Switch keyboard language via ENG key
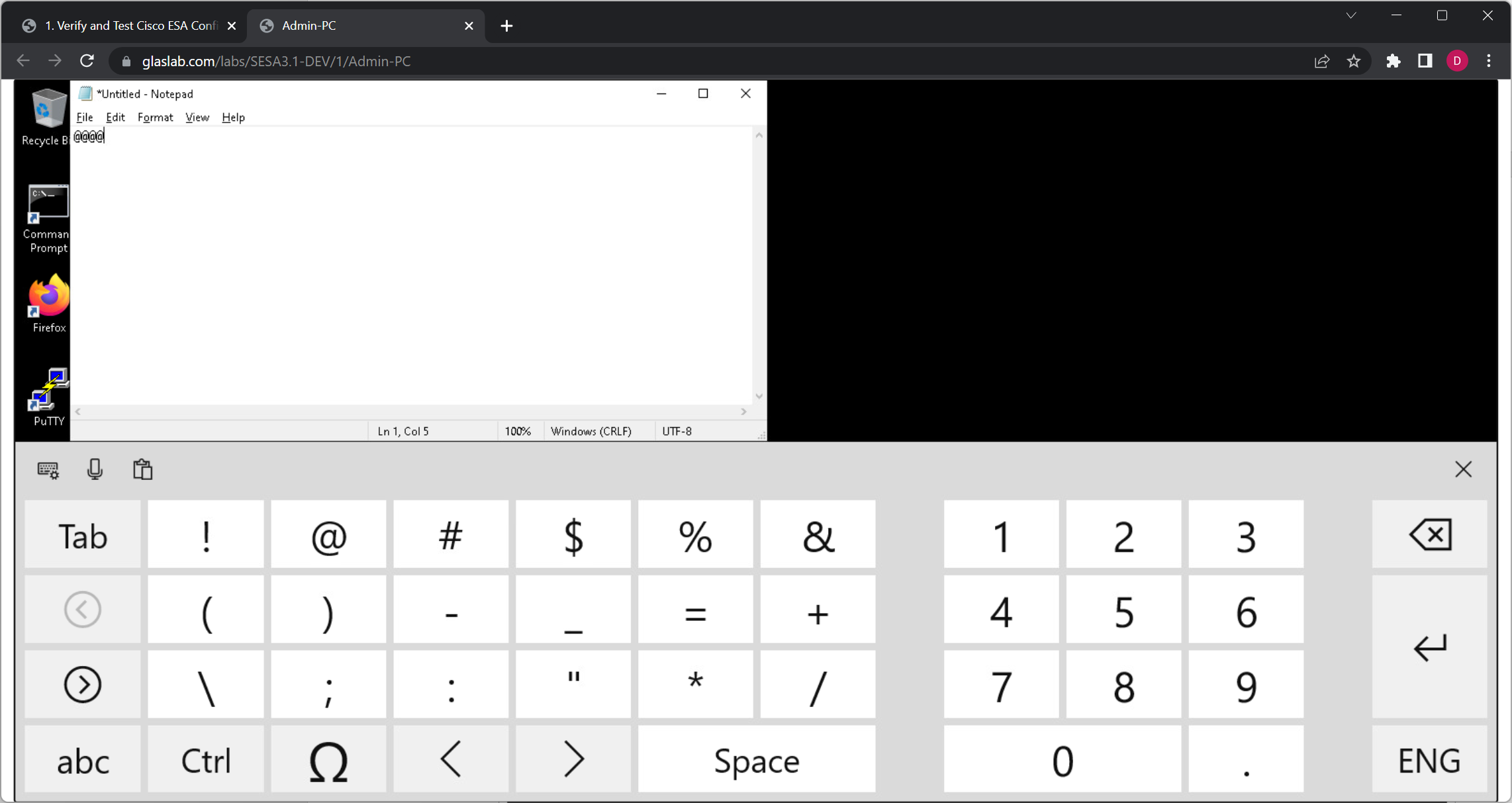Viewport: 1512px width, 803px height. [1429, 760]
